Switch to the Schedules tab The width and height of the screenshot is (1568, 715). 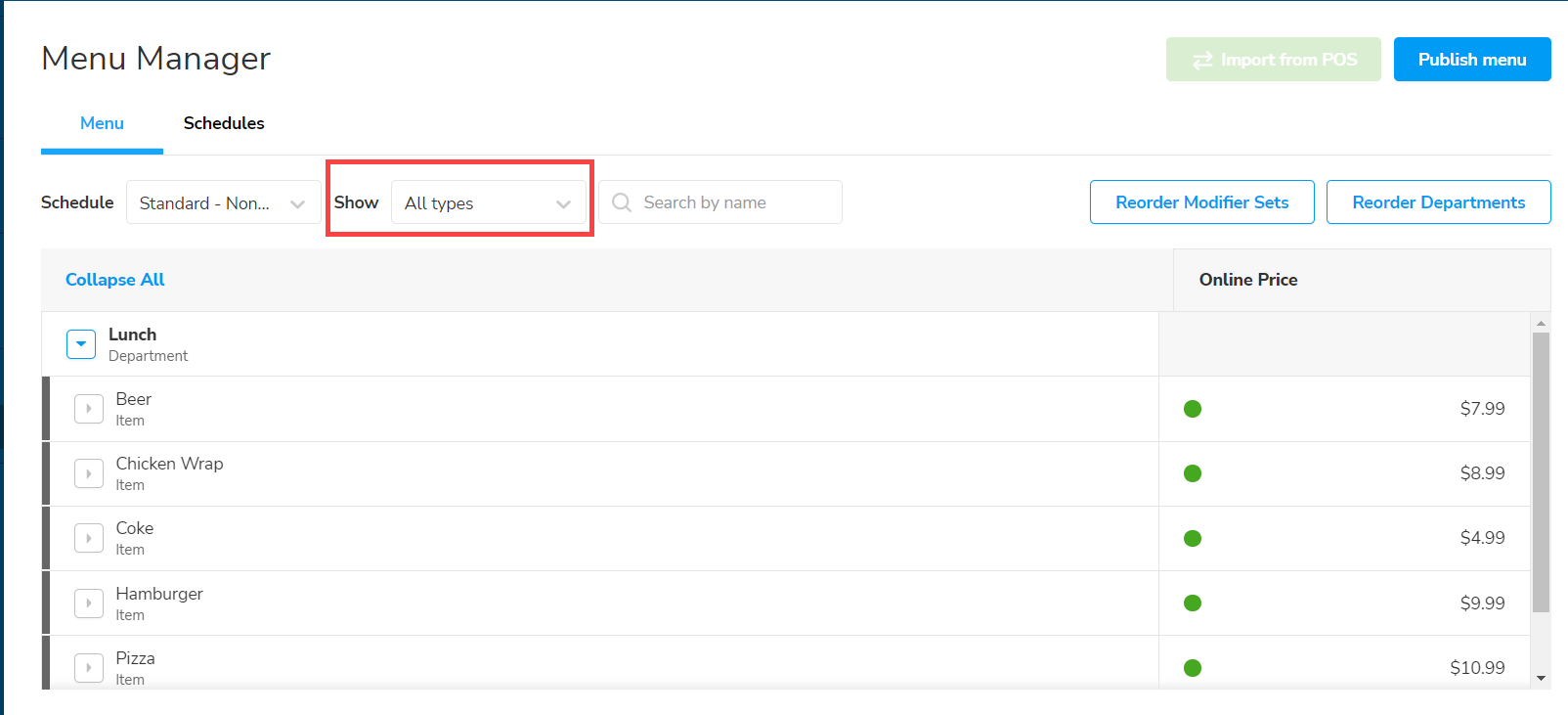[224, 123]
